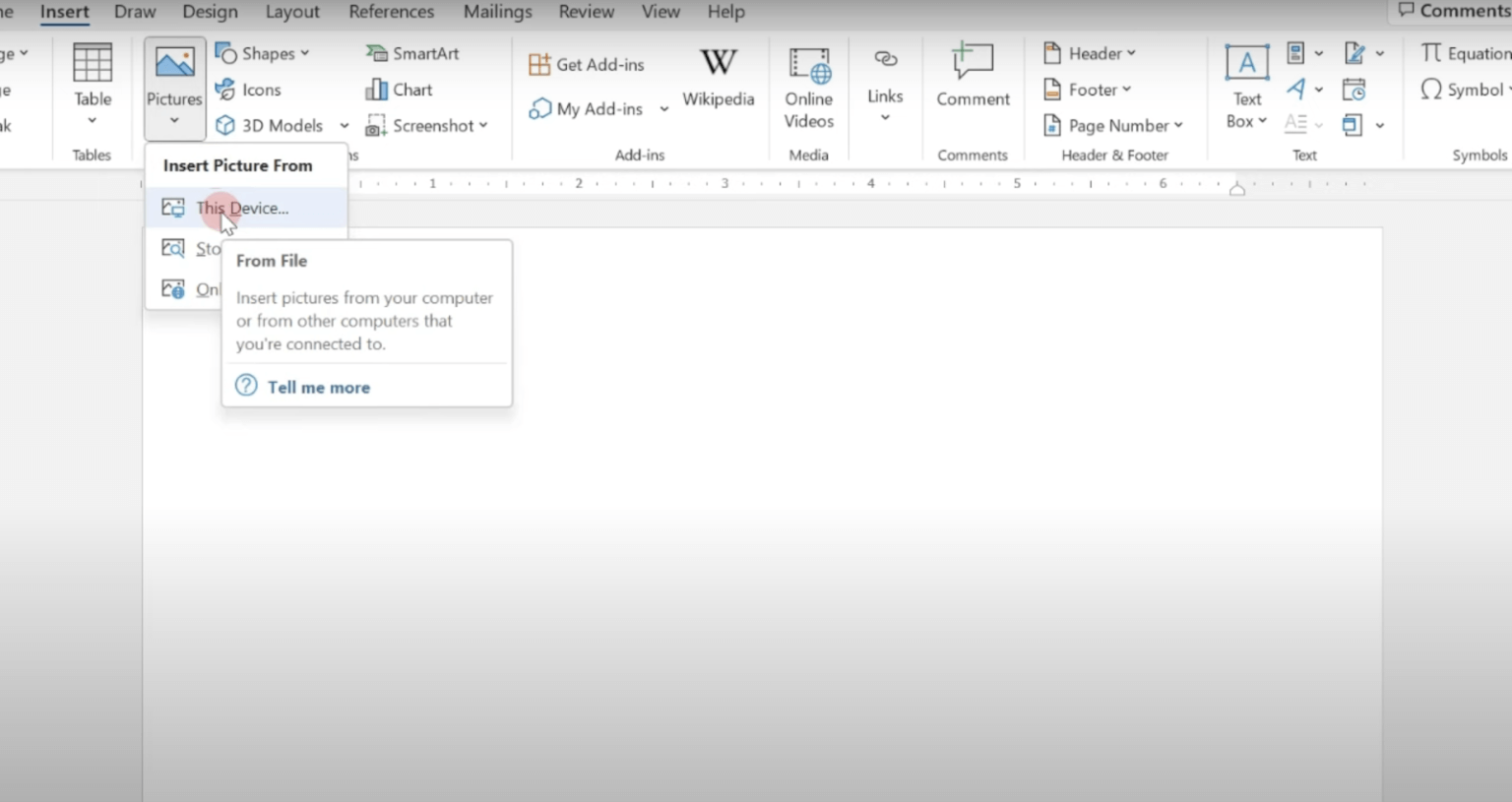Screen dimensions: 1512x802
Task: Open the Links dropdown
Action: 885,86
